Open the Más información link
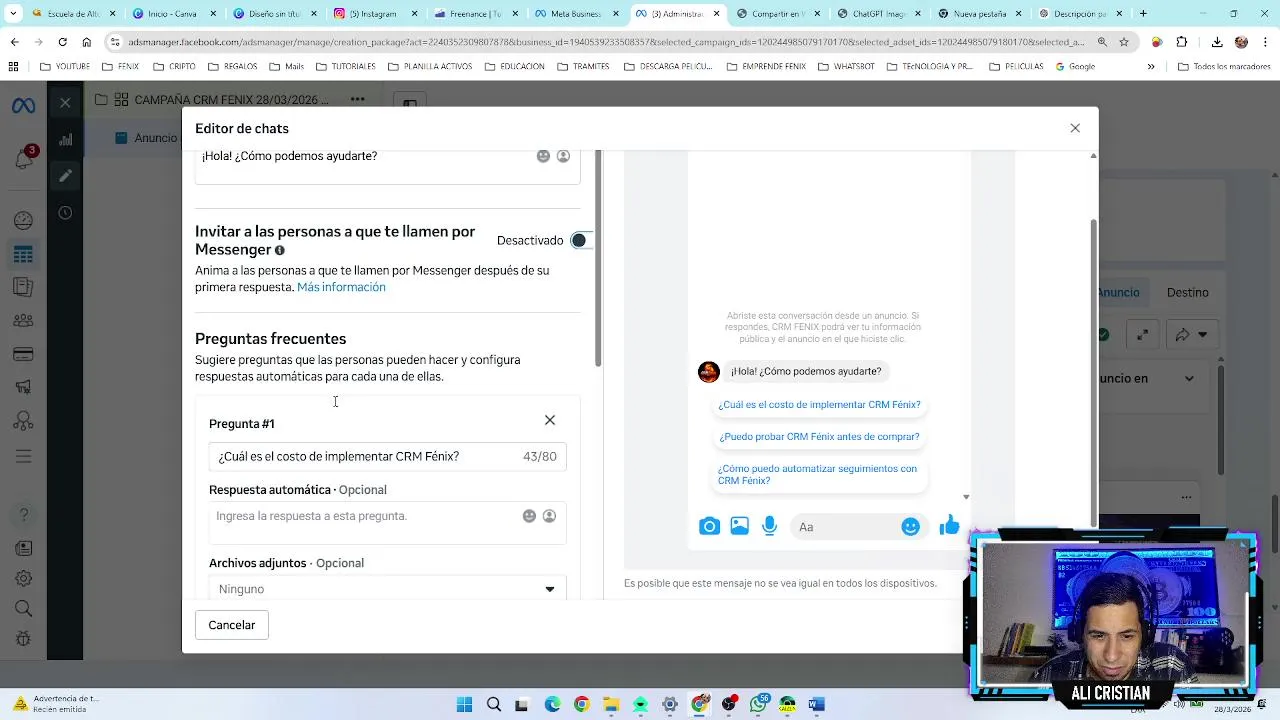 tap(341, 287)
